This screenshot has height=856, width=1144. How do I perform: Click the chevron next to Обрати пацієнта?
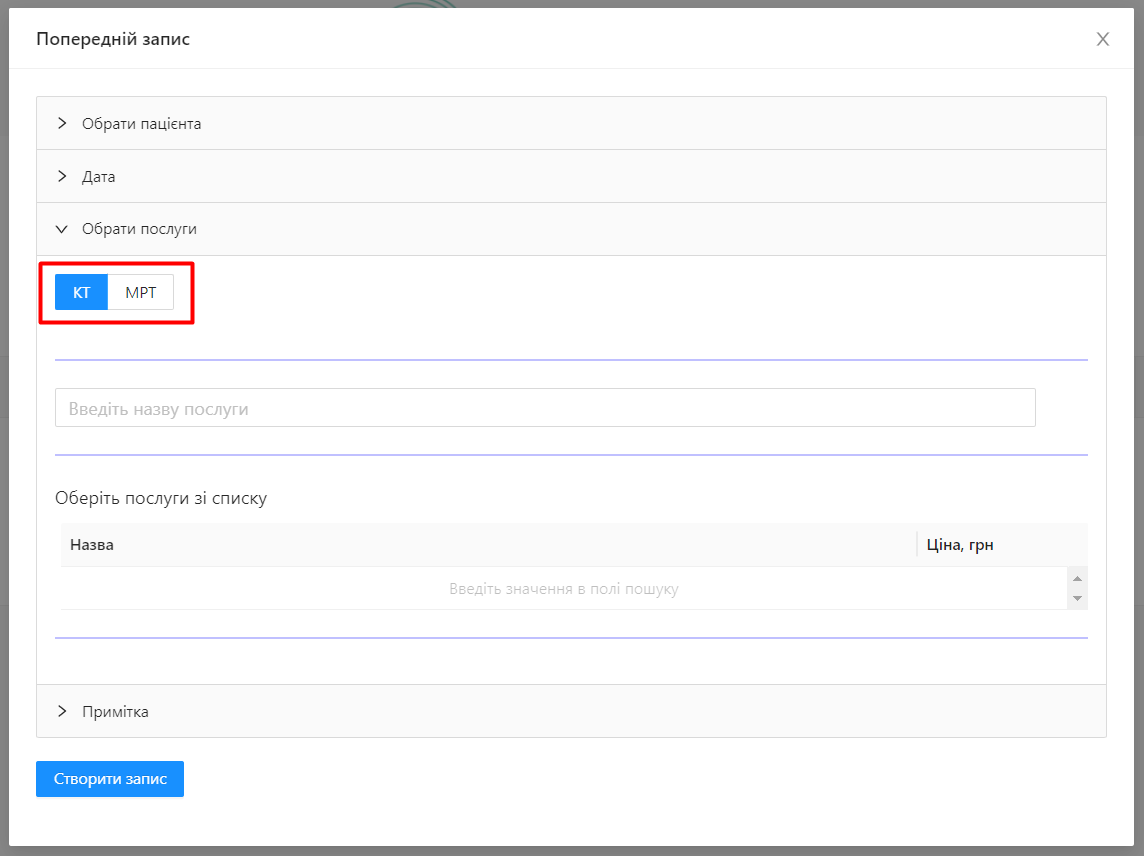[62, 123]
